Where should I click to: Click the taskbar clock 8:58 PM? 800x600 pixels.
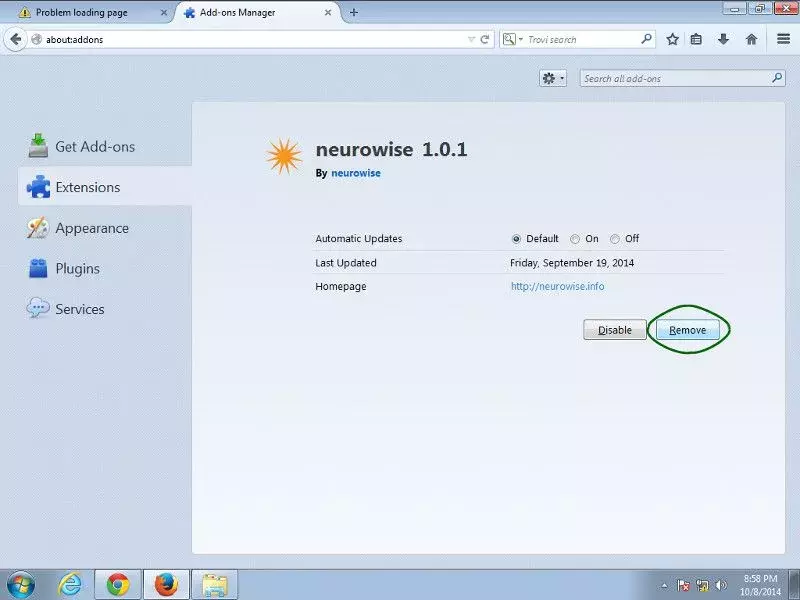760,585
